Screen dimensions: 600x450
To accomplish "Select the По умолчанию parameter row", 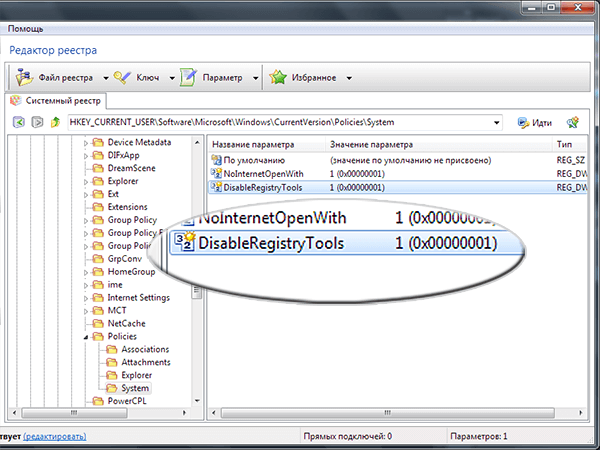I will (x=397, y=160).
